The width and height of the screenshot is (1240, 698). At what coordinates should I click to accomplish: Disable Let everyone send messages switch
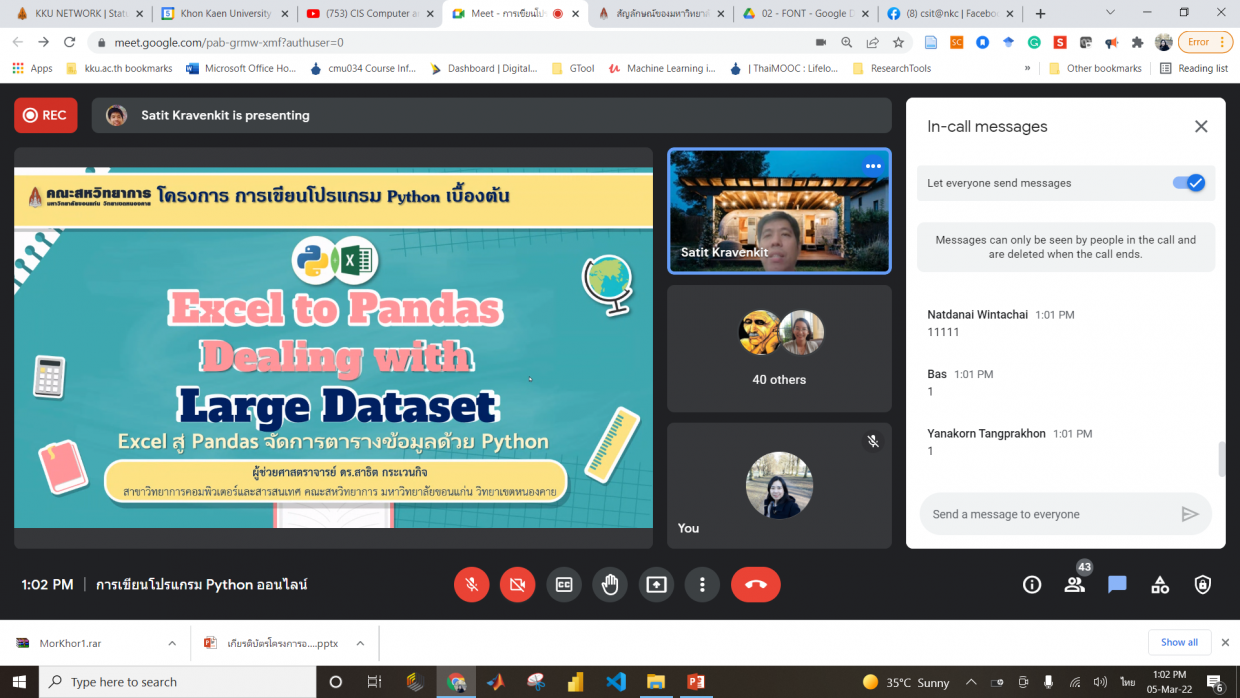click(x=1189, y=183)
